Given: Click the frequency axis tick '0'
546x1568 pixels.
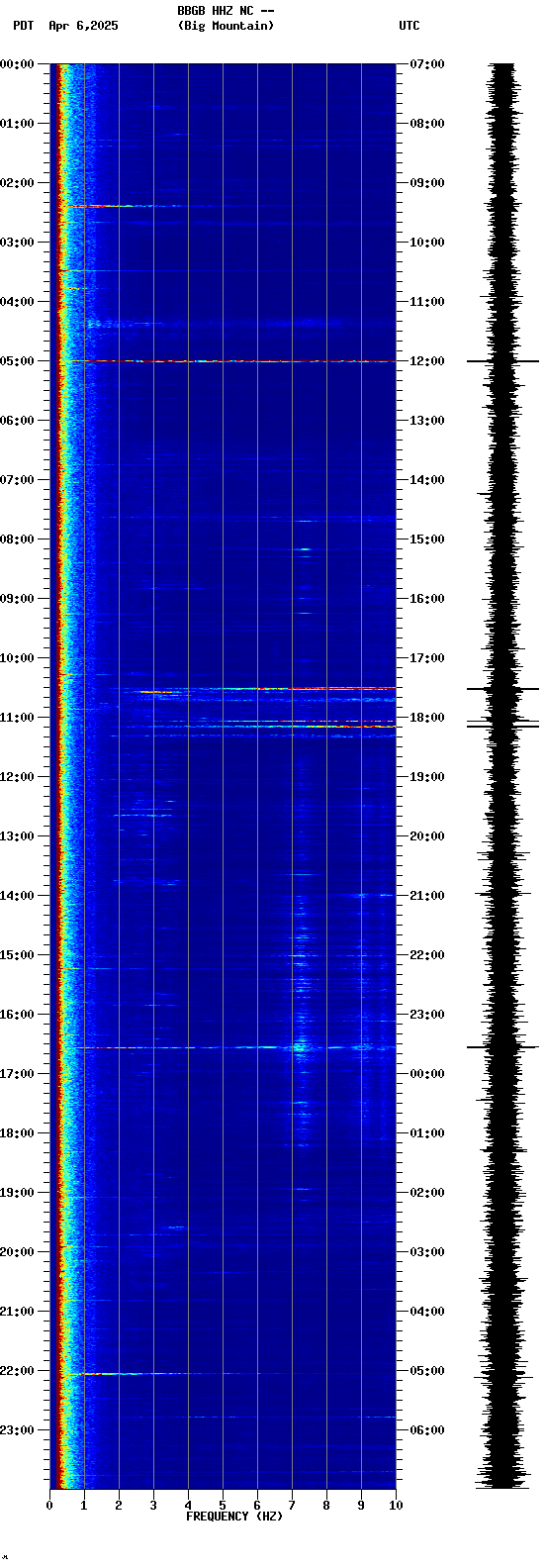Looking at the screenshot, I should pyautogui.click(x=49, y=1506).
